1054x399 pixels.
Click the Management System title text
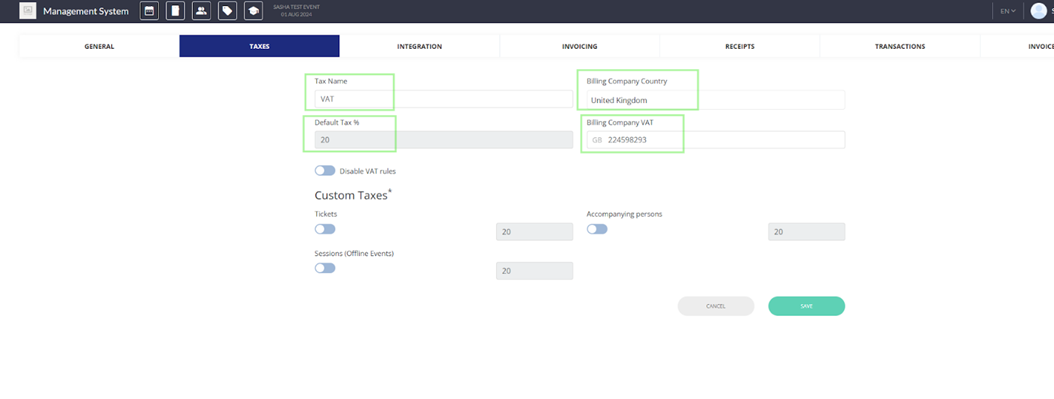click(x=86, y=11)
